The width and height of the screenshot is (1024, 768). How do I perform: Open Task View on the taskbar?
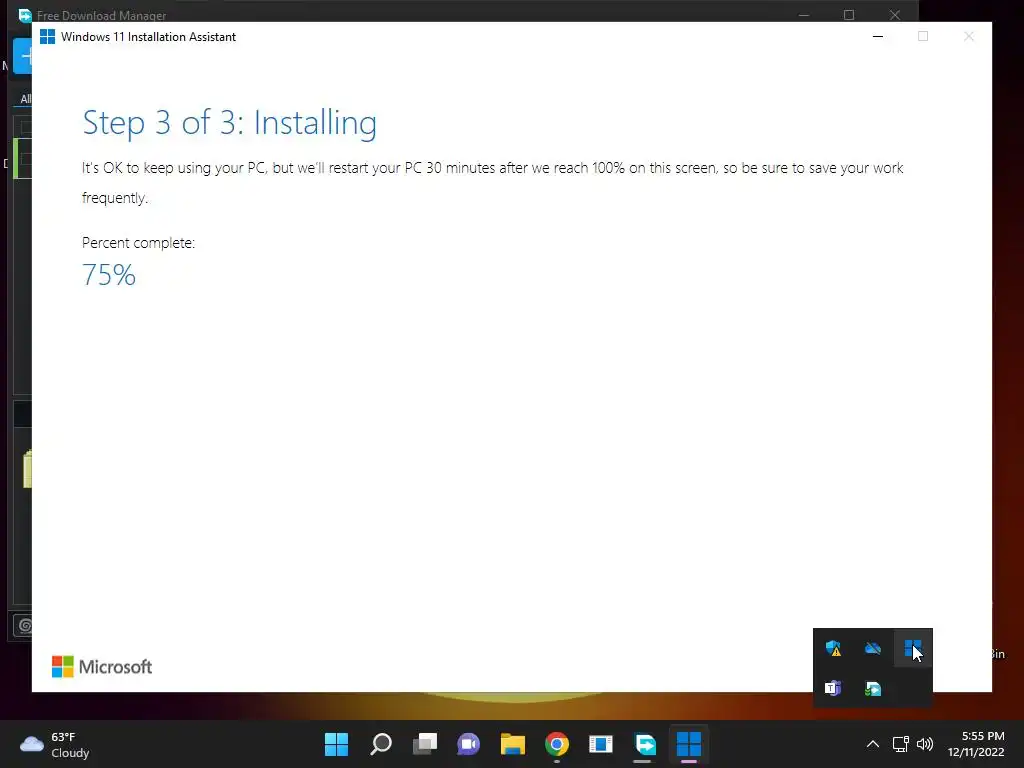pos(424,744)
